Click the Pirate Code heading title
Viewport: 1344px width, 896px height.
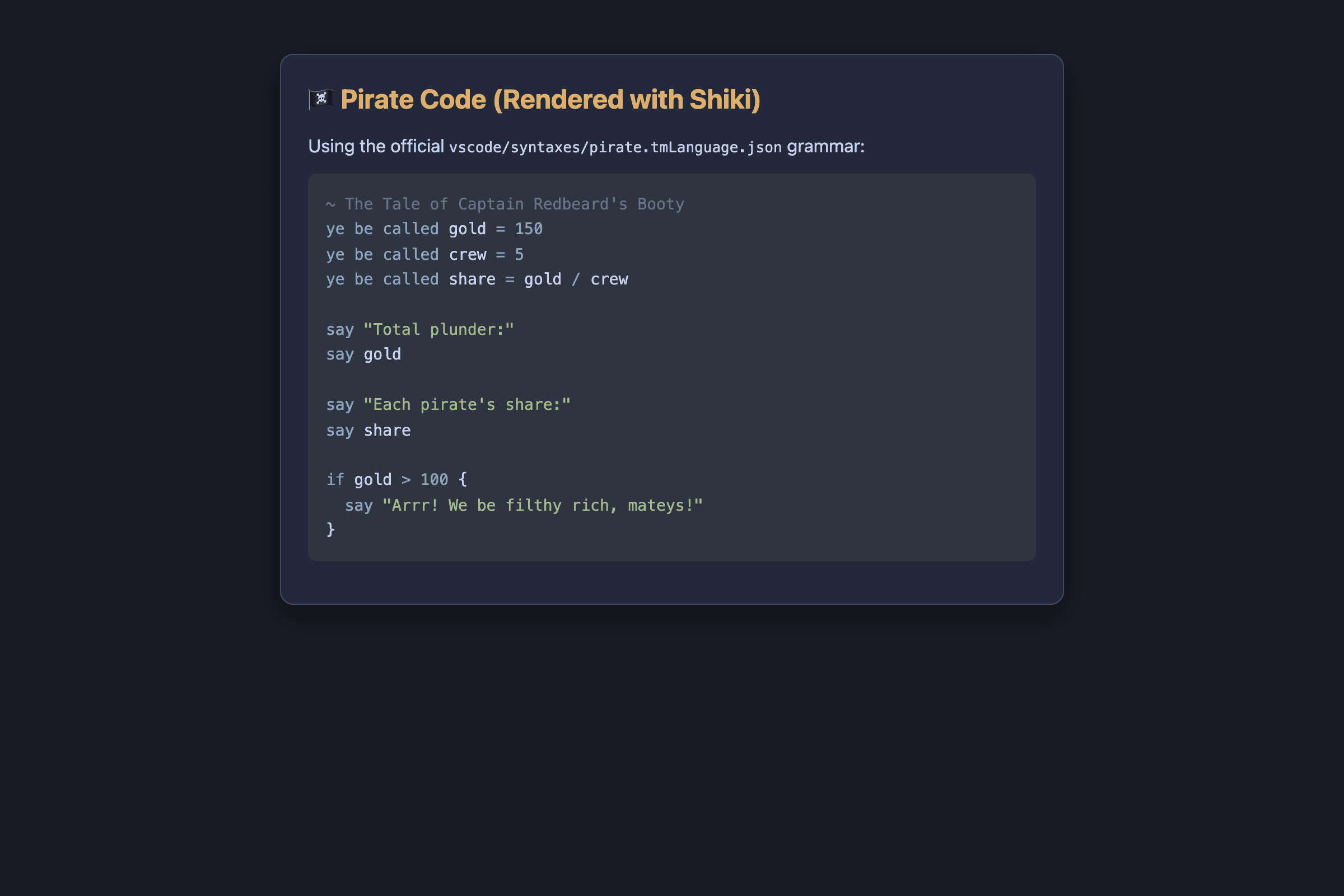point(550,100)
